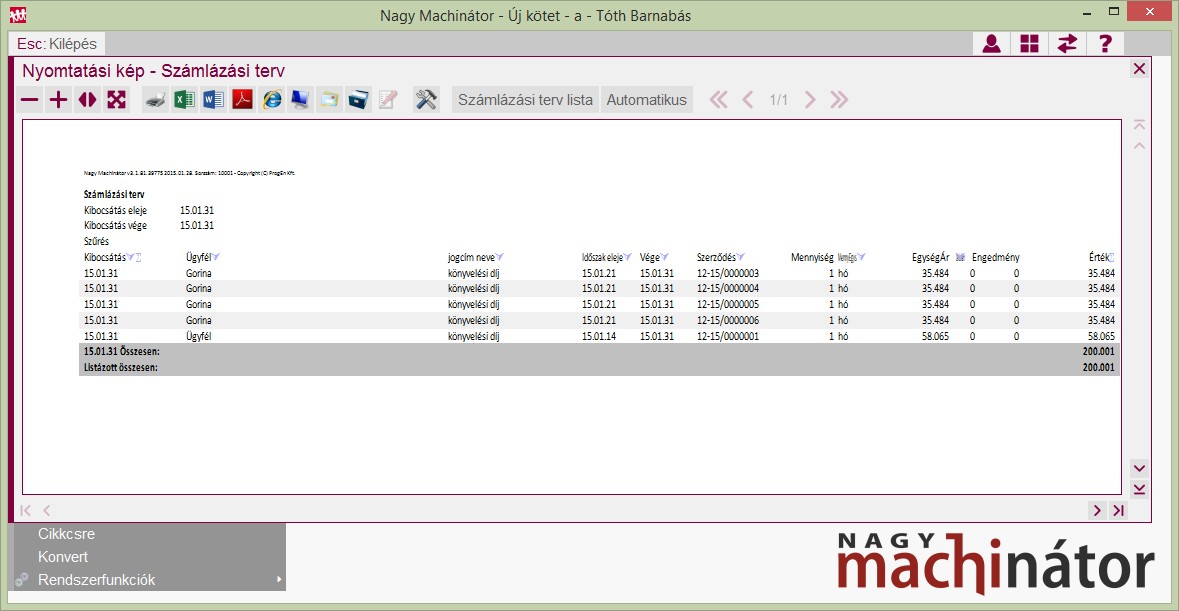This screenshot has height=611, width=1179.
Task: Zoom out the print preview with minus icon
Action: 30,100
